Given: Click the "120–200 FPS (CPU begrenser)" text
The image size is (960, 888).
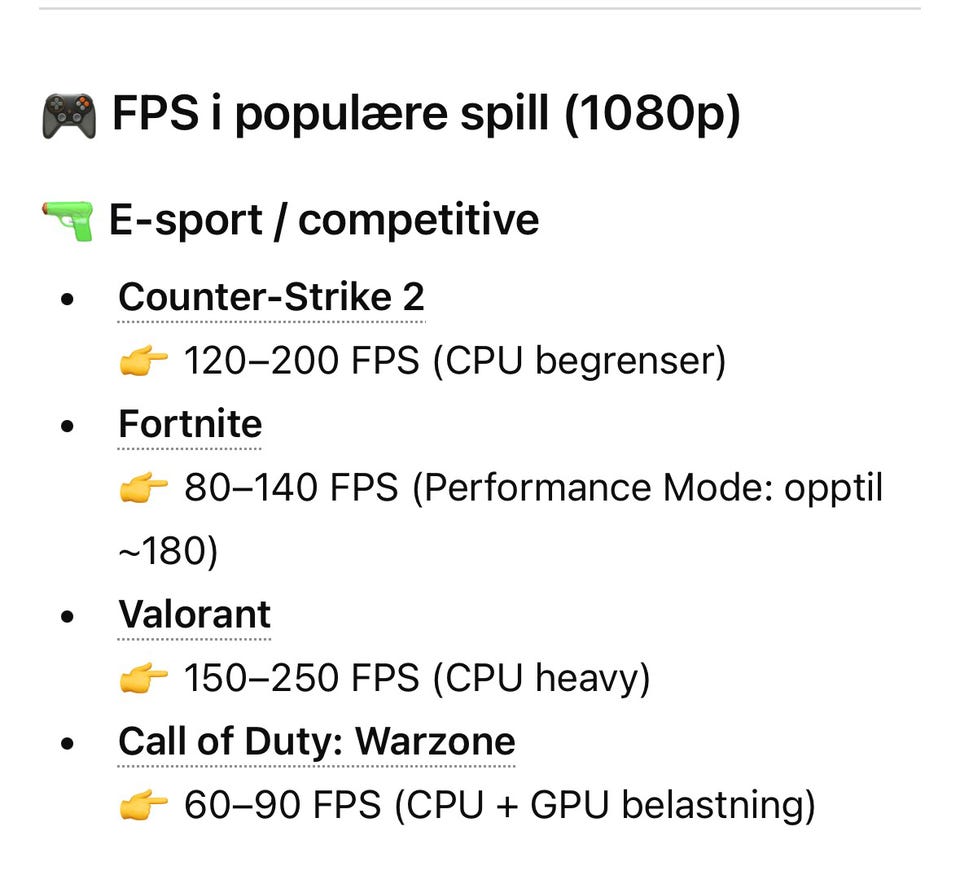Looking at the screenshot, I should 454,361.
